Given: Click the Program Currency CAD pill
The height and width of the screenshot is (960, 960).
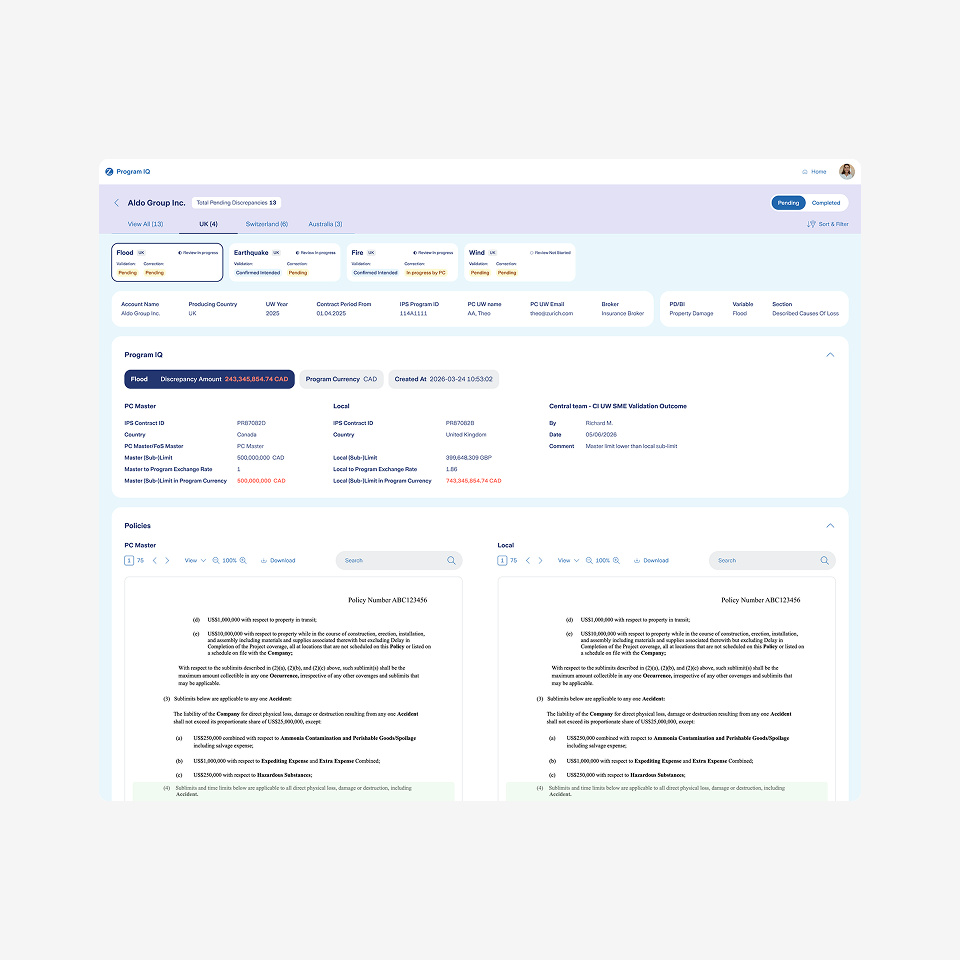Looking at the screenshot, I should click(x=342, y=379).
